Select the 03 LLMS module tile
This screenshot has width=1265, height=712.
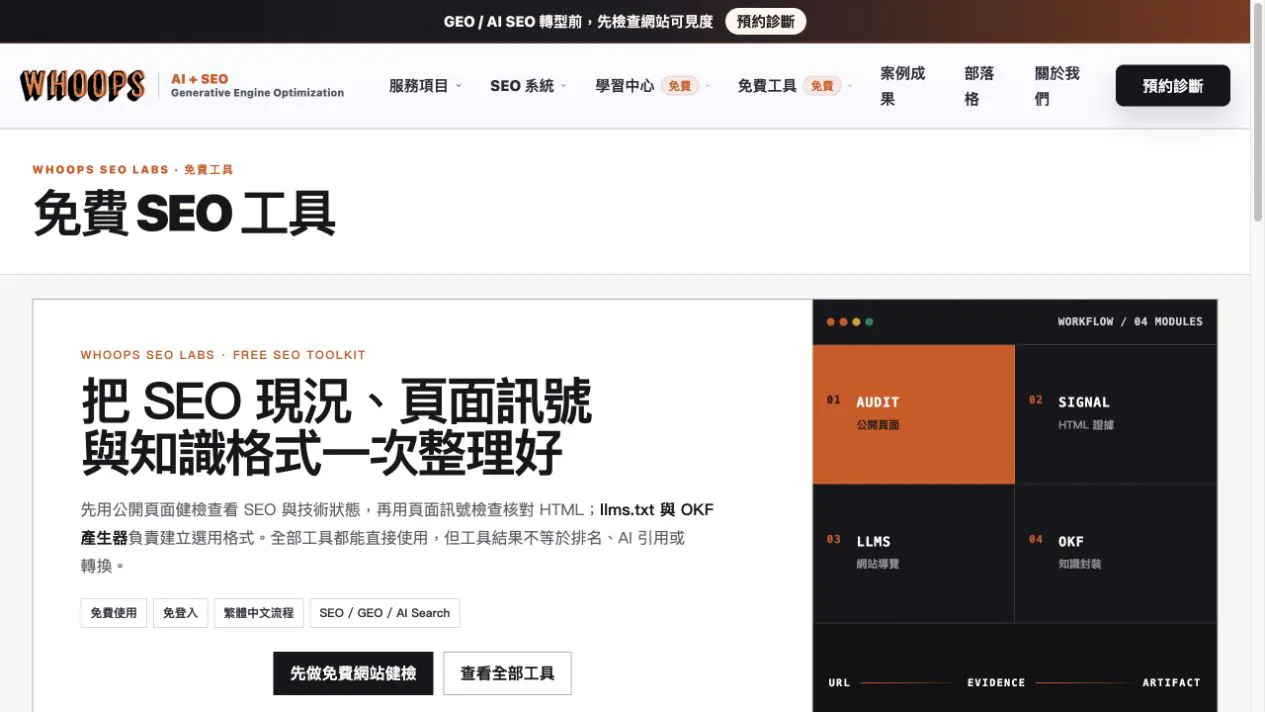tap(914, 553)
